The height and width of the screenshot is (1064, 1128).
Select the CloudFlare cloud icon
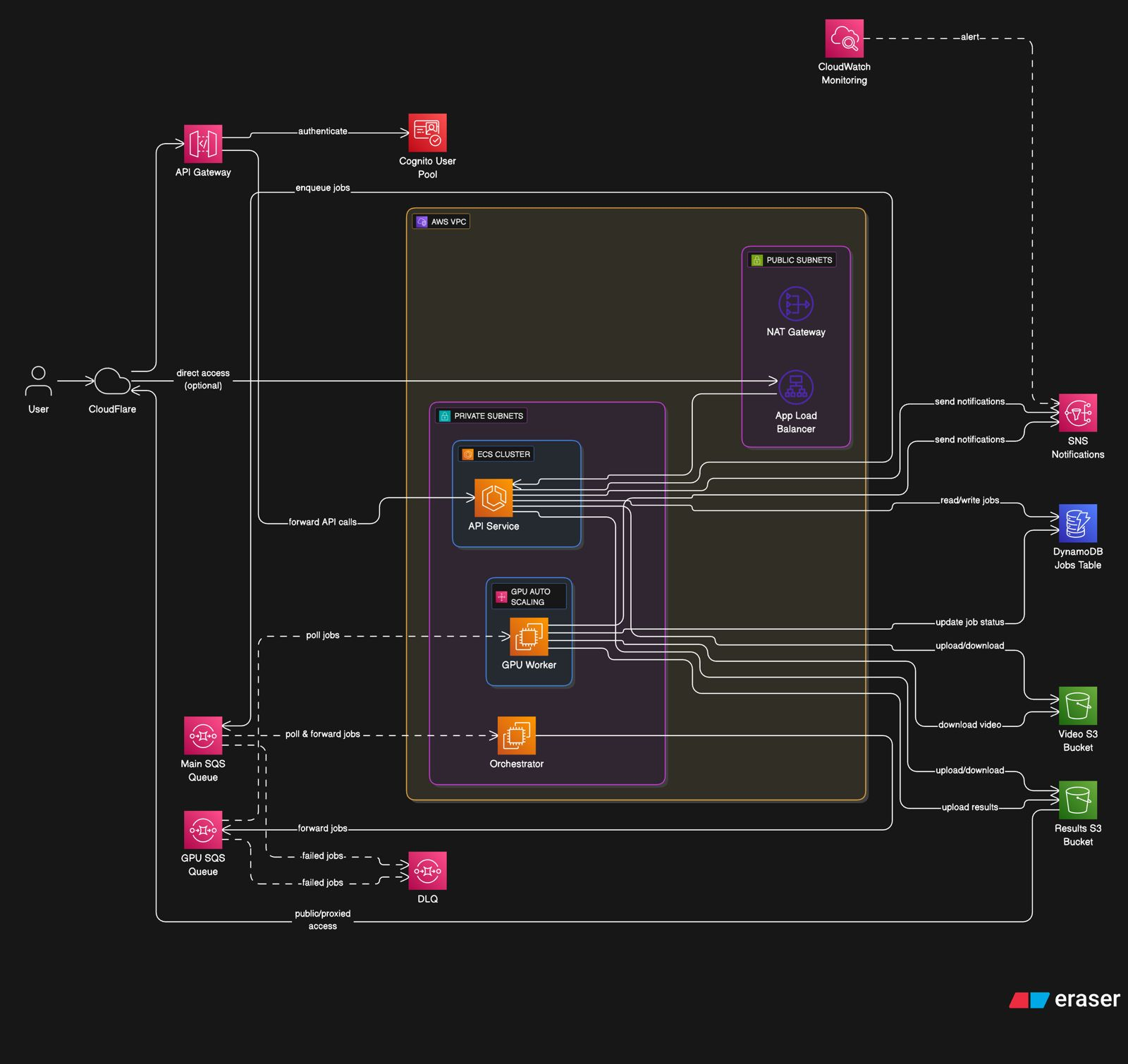point(112,381)
